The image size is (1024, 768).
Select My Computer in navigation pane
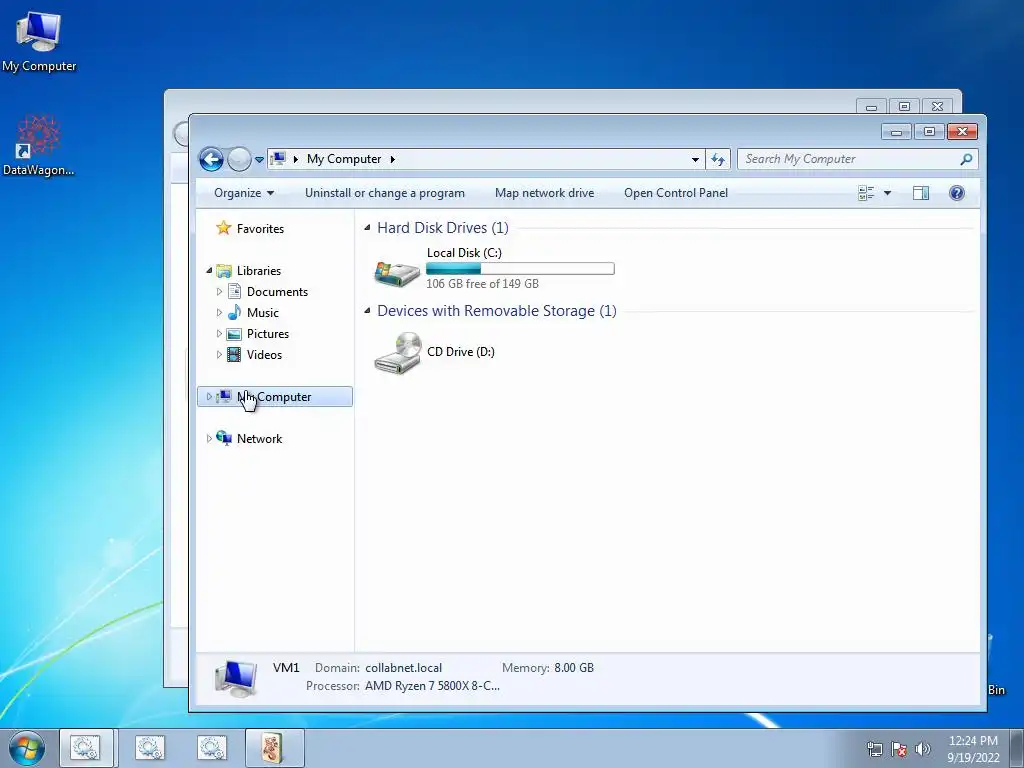click(274, 396)
